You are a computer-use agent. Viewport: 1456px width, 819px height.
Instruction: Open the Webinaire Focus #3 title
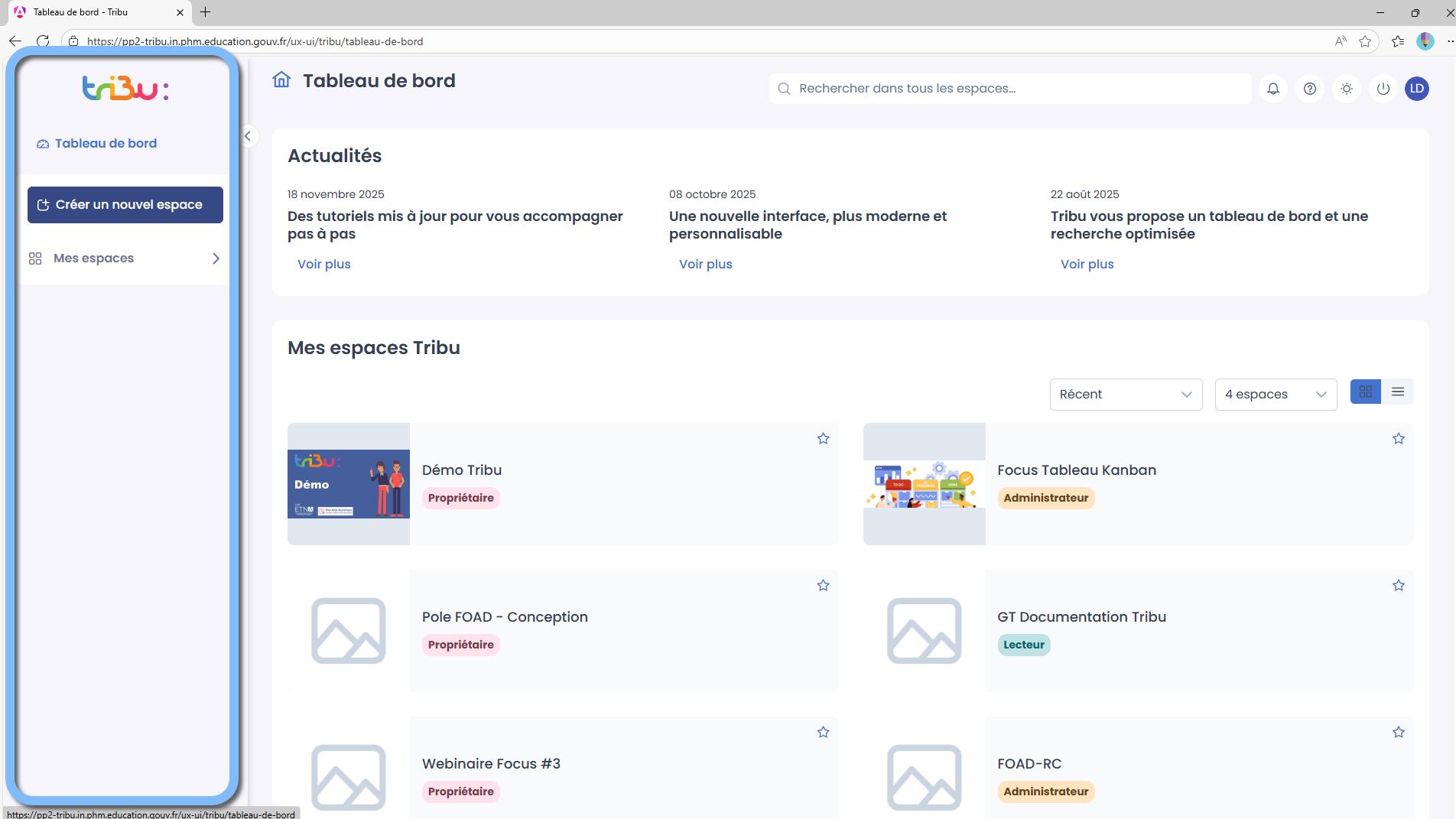[x=491, y=764]
